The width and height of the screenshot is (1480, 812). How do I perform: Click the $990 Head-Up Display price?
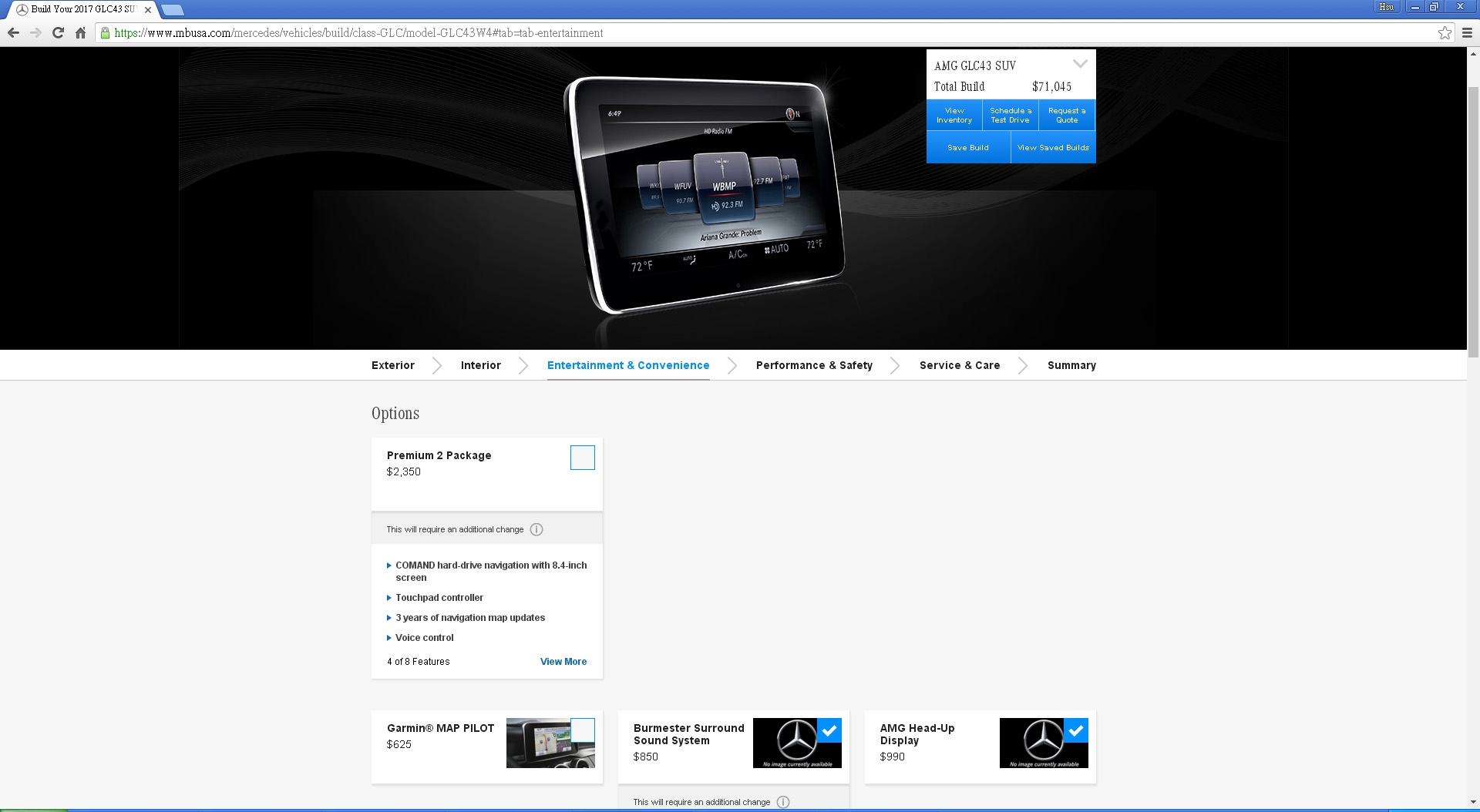(x=893, y=757)
